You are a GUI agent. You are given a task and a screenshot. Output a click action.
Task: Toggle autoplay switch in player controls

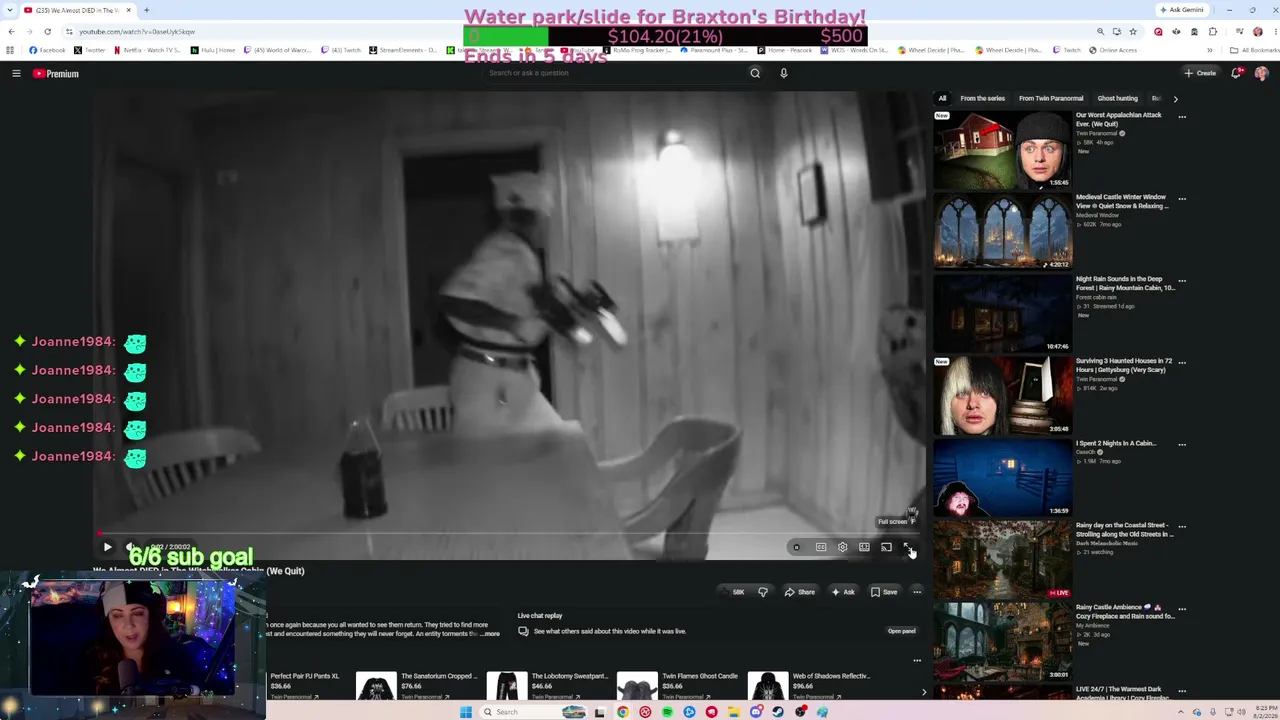coord(796,547)
